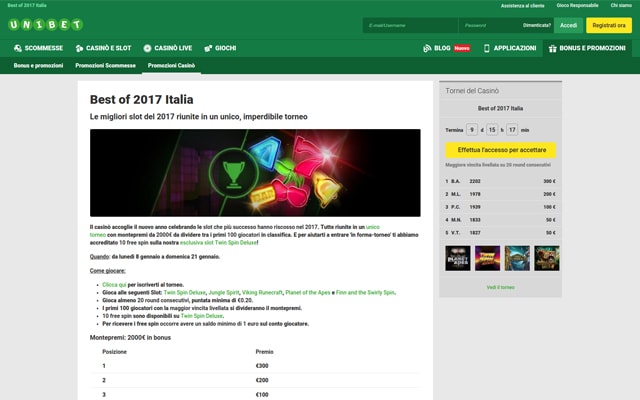Open the Viking Runecraft slot link

click(262, 293)
